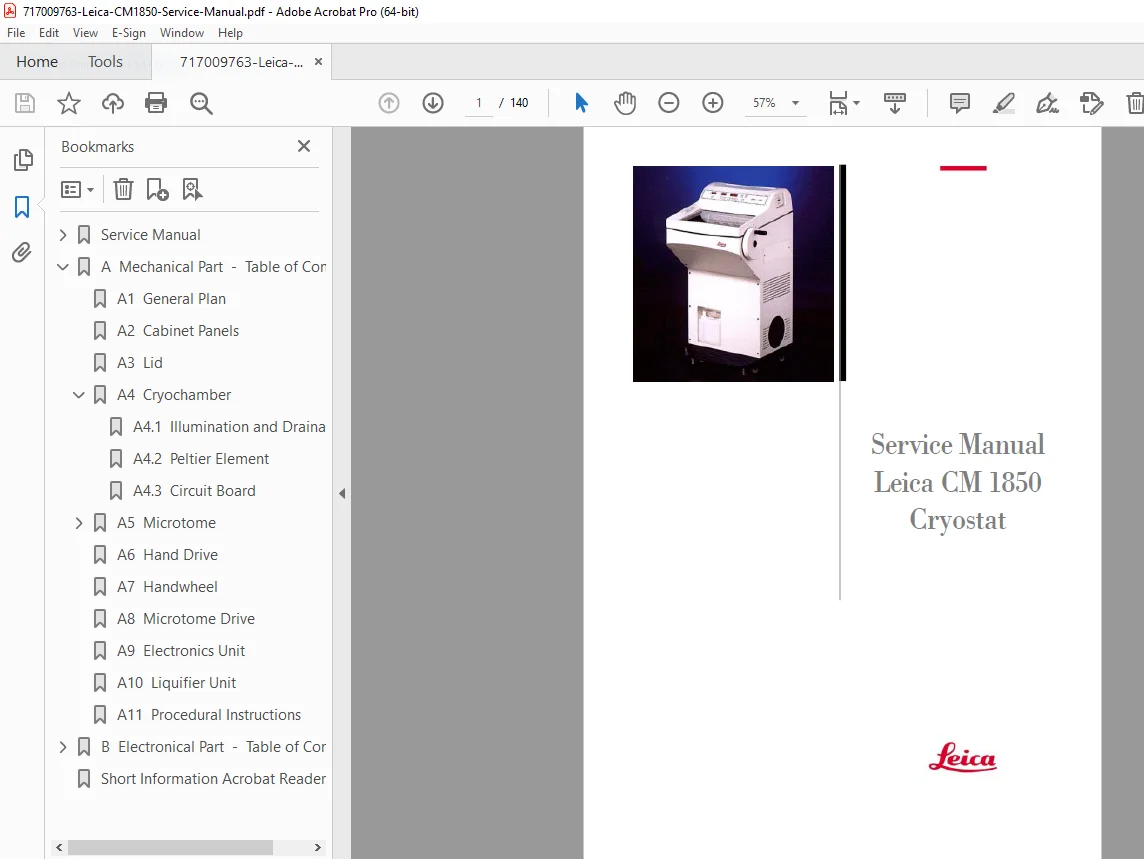Click bookmarks horizontal scrollbar right arrow
The height and width of the screenshot is (859, 1144).
click(317, 847)
